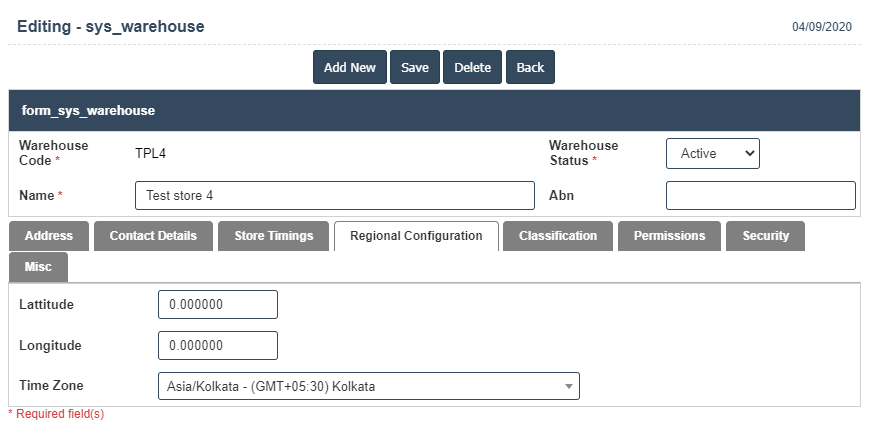This screenshot has height=435, width=878.
Task: Open the Warehouse Status dropdown
Action: [712, 153]
